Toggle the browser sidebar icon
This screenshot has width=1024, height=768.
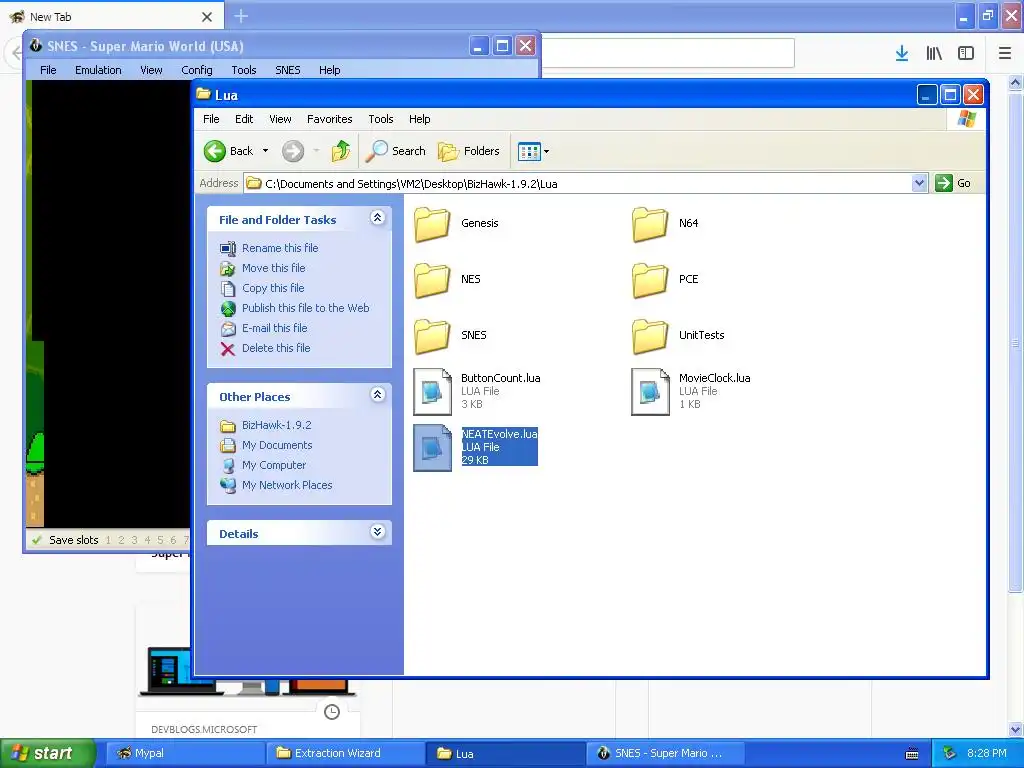[966, 54]
